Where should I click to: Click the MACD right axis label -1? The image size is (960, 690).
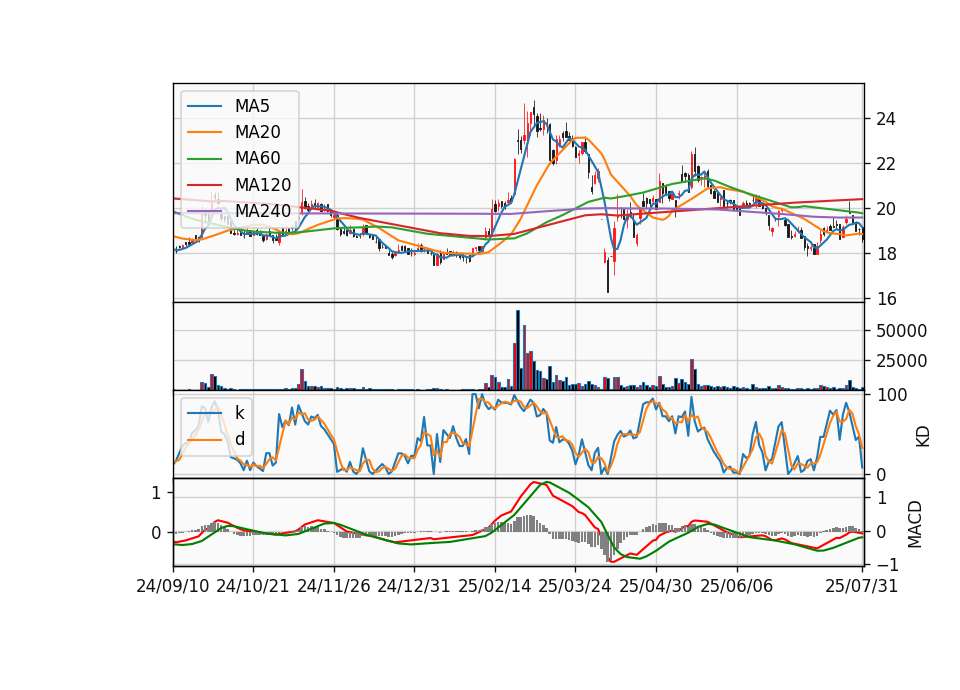[887, 564]
